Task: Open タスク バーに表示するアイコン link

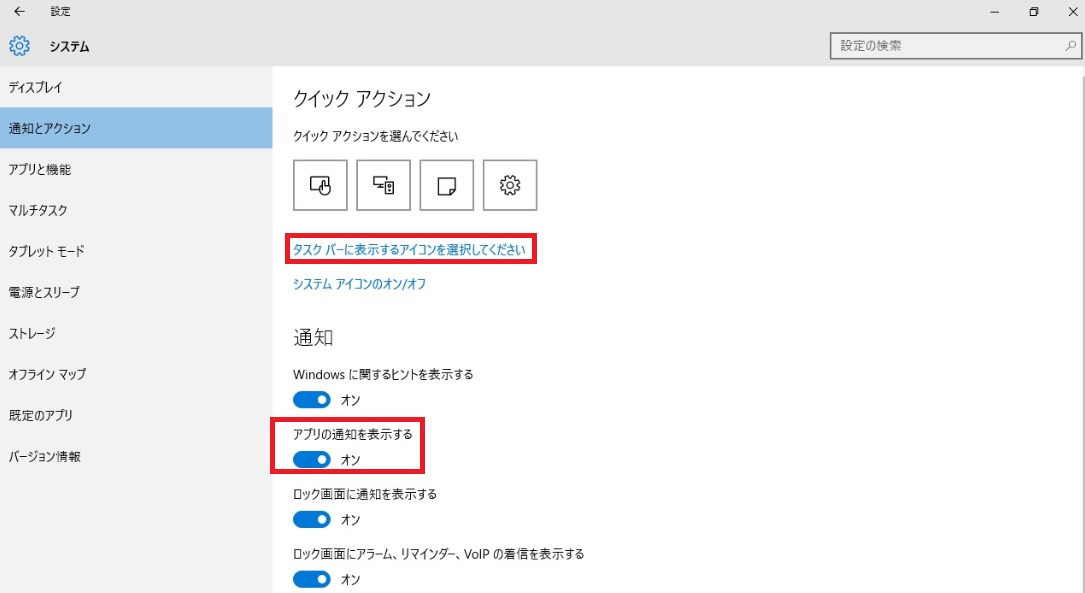Action: coord(409,250)
